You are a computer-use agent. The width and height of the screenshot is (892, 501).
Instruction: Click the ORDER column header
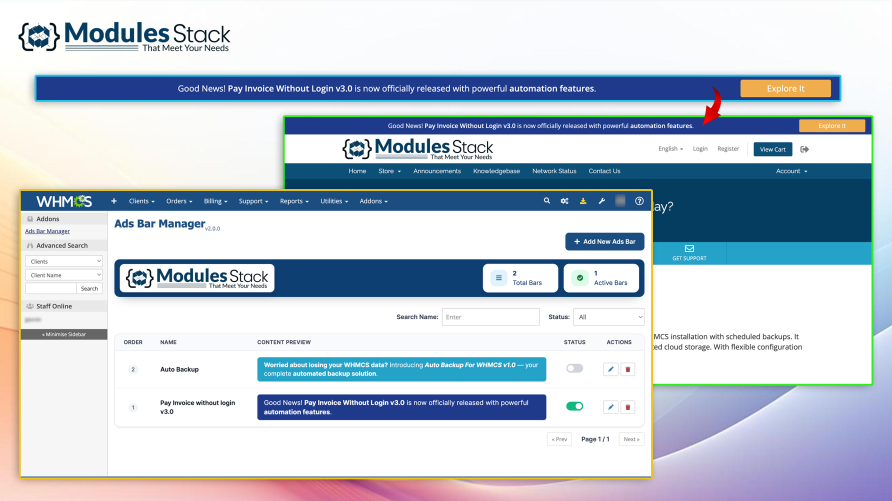click(133, 342)
